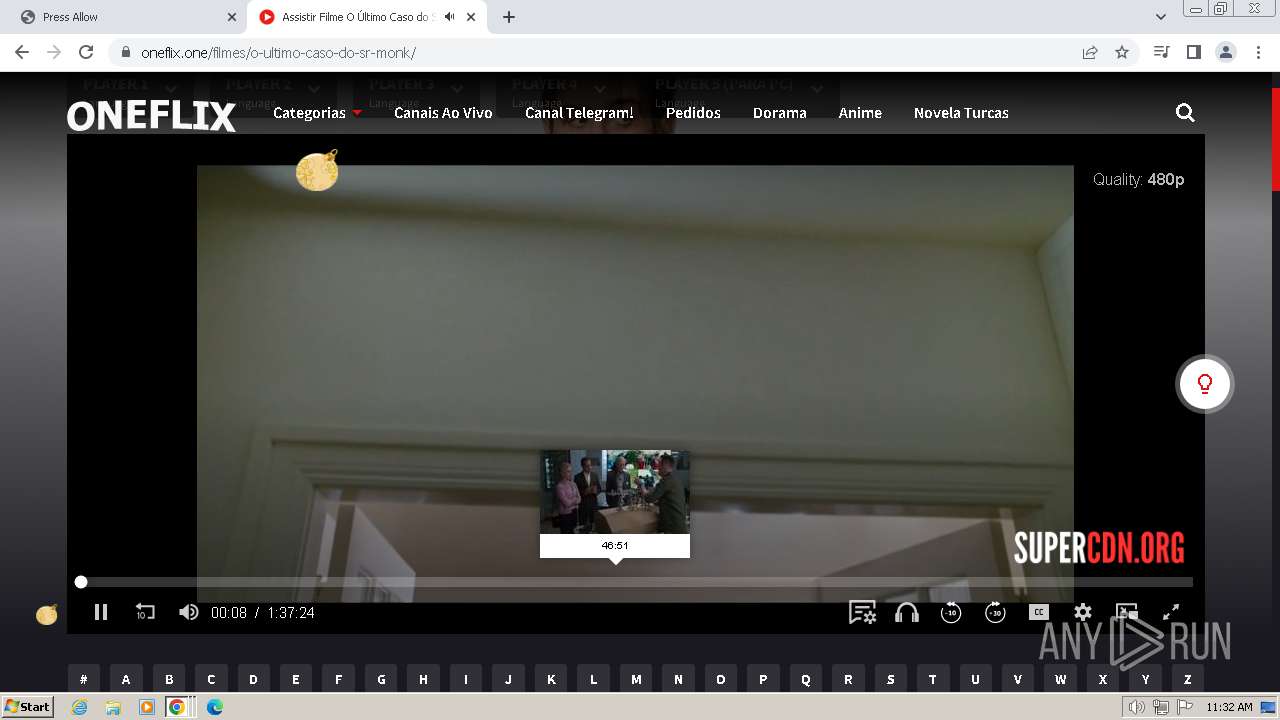Open Anime menu item

point(860,113)
